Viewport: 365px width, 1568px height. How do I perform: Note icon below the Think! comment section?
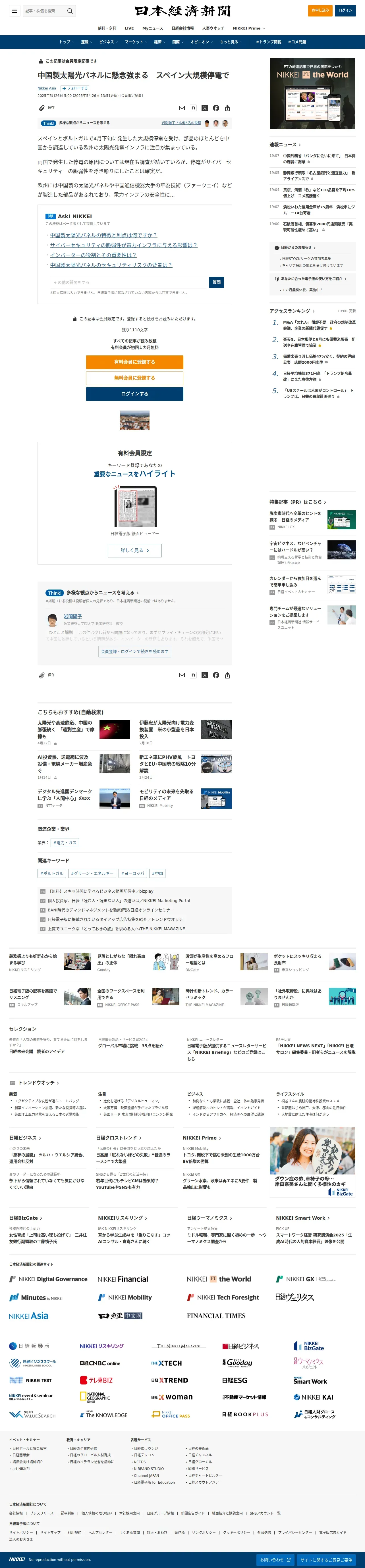(193, 675)
